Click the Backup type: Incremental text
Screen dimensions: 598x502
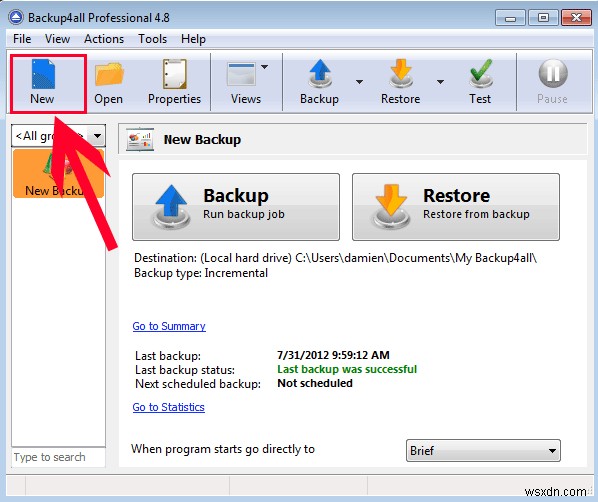pyautogui.click(x=201, y=273)
